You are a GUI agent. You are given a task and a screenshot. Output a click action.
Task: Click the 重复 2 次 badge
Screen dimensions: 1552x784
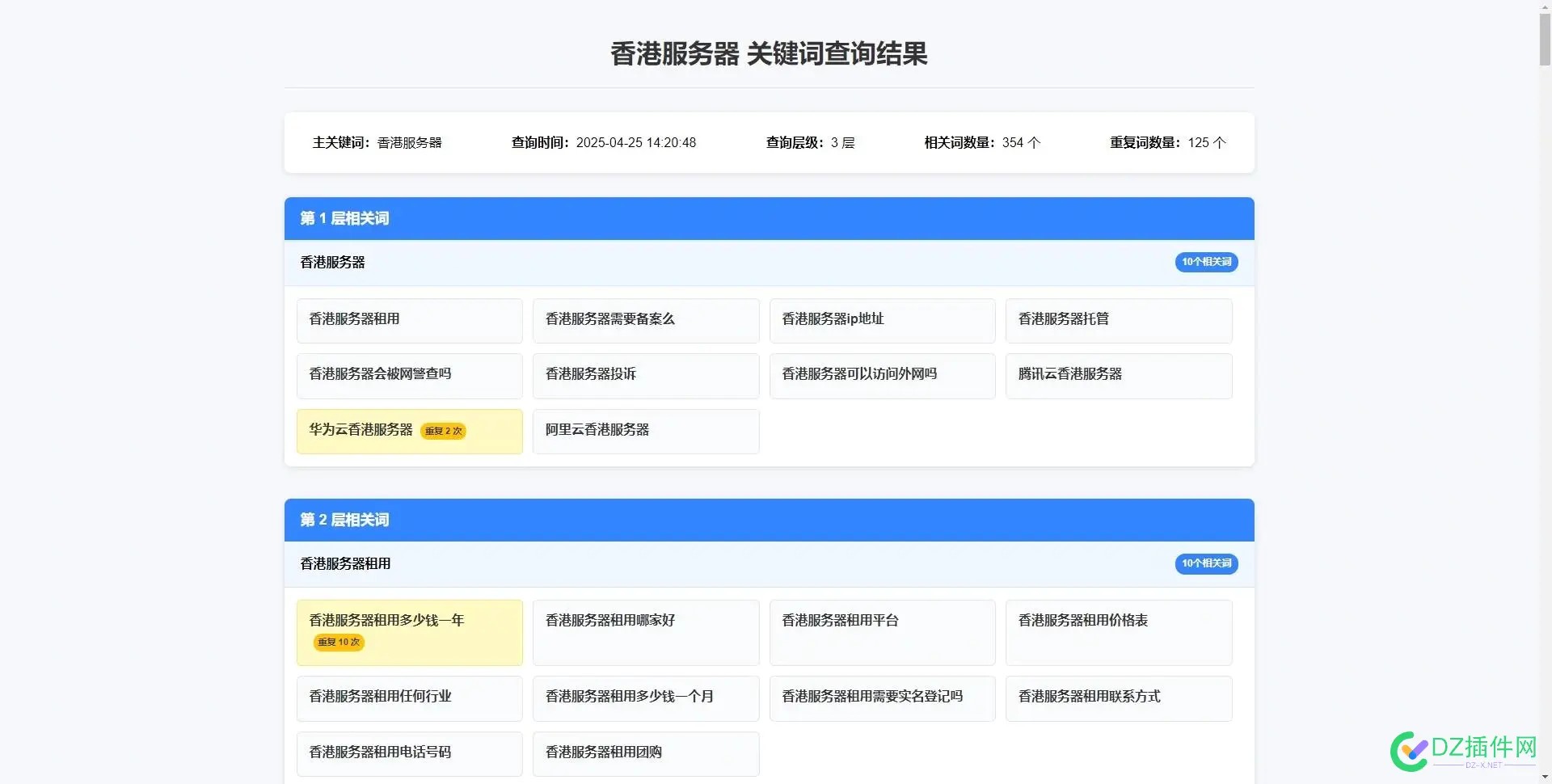point(444,431)
